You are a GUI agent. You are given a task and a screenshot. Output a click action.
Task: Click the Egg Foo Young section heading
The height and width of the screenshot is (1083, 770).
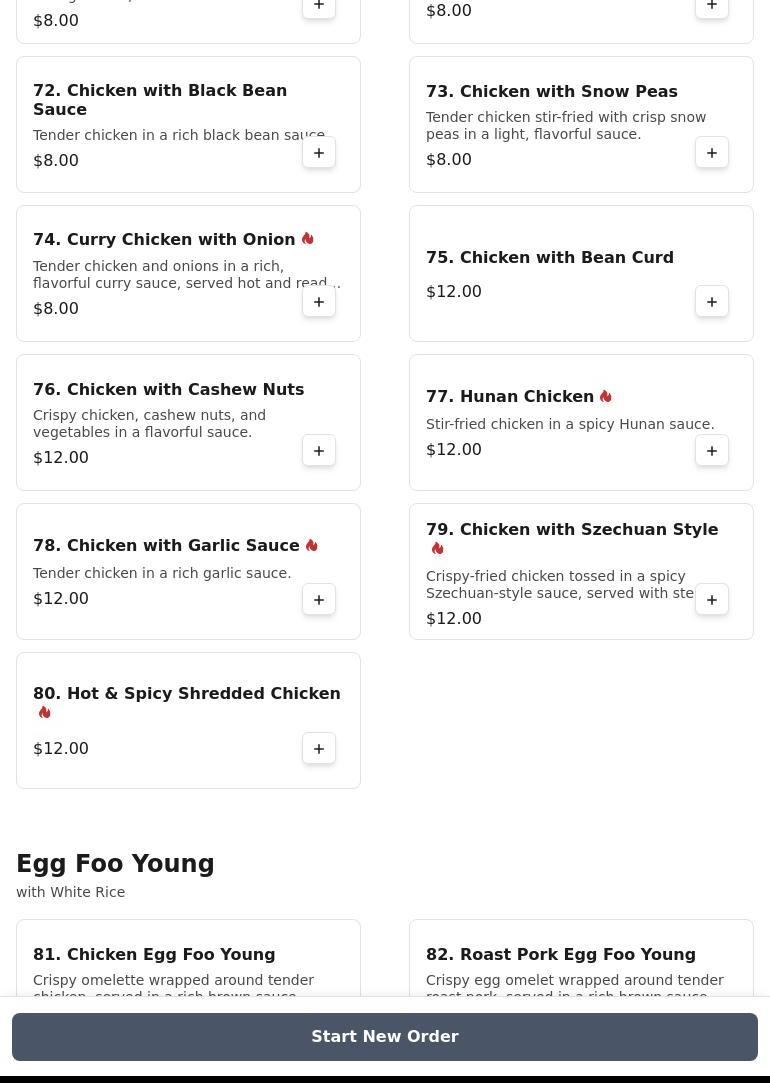click(115, 864)
